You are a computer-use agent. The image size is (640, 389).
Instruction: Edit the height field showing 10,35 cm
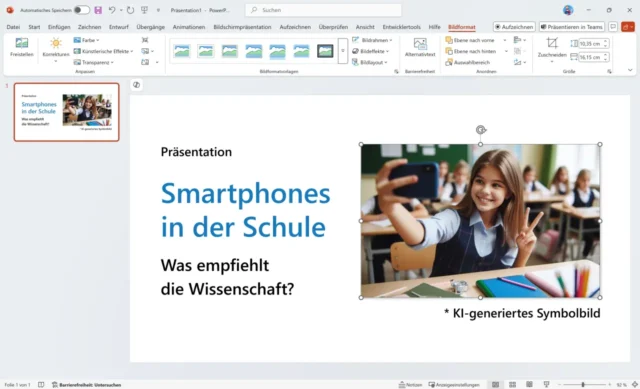(590, 43)
